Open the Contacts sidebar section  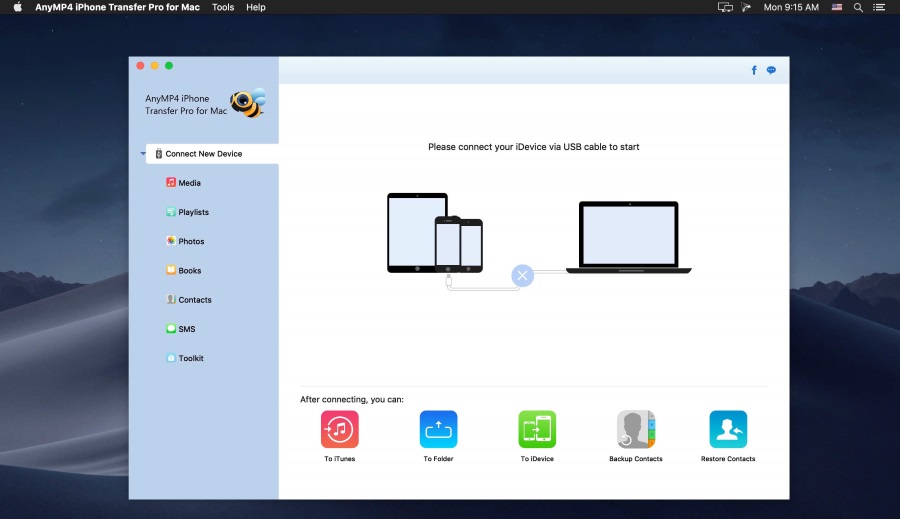click(188, 300)
